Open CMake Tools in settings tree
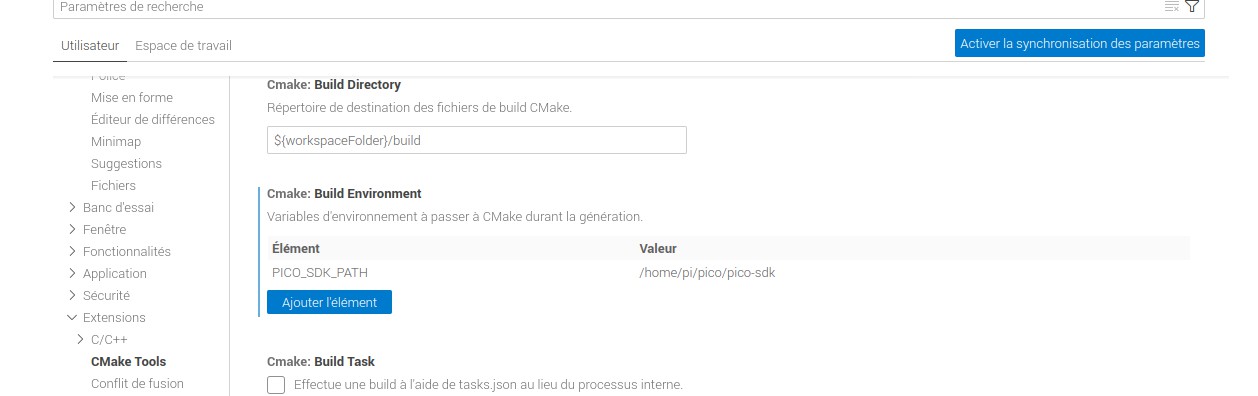 tap(128, 362)
